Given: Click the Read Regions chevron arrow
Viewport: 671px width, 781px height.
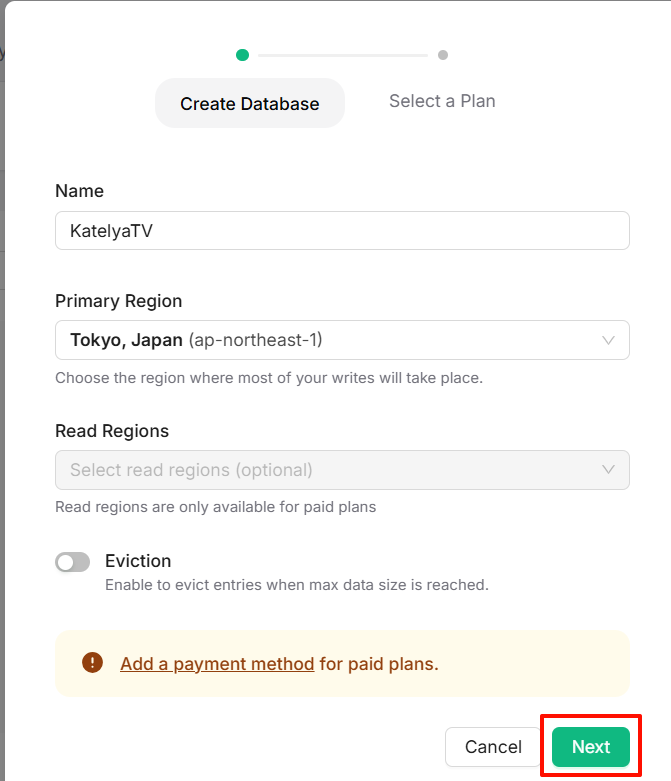Looking at the screenshot, I should 608,470.
